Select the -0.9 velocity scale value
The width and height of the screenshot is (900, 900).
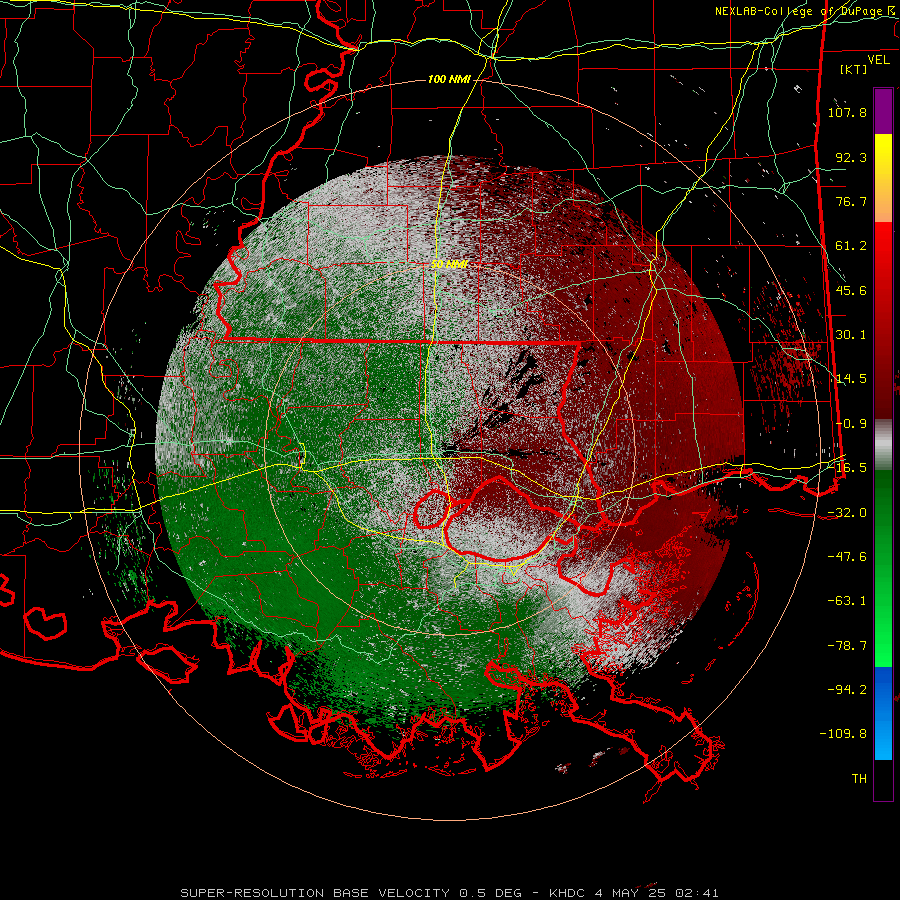tap(851, 424)
